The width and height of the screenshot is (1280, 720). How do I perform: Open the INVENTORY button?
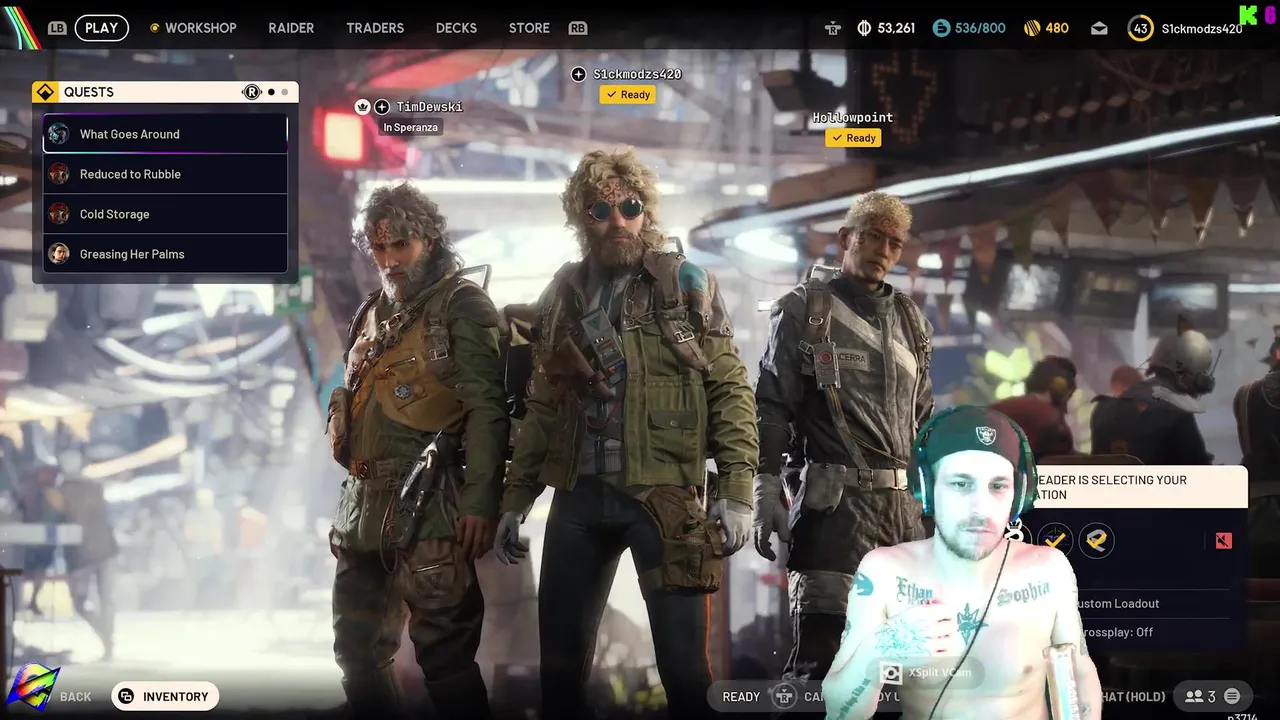tap(165, 697)
